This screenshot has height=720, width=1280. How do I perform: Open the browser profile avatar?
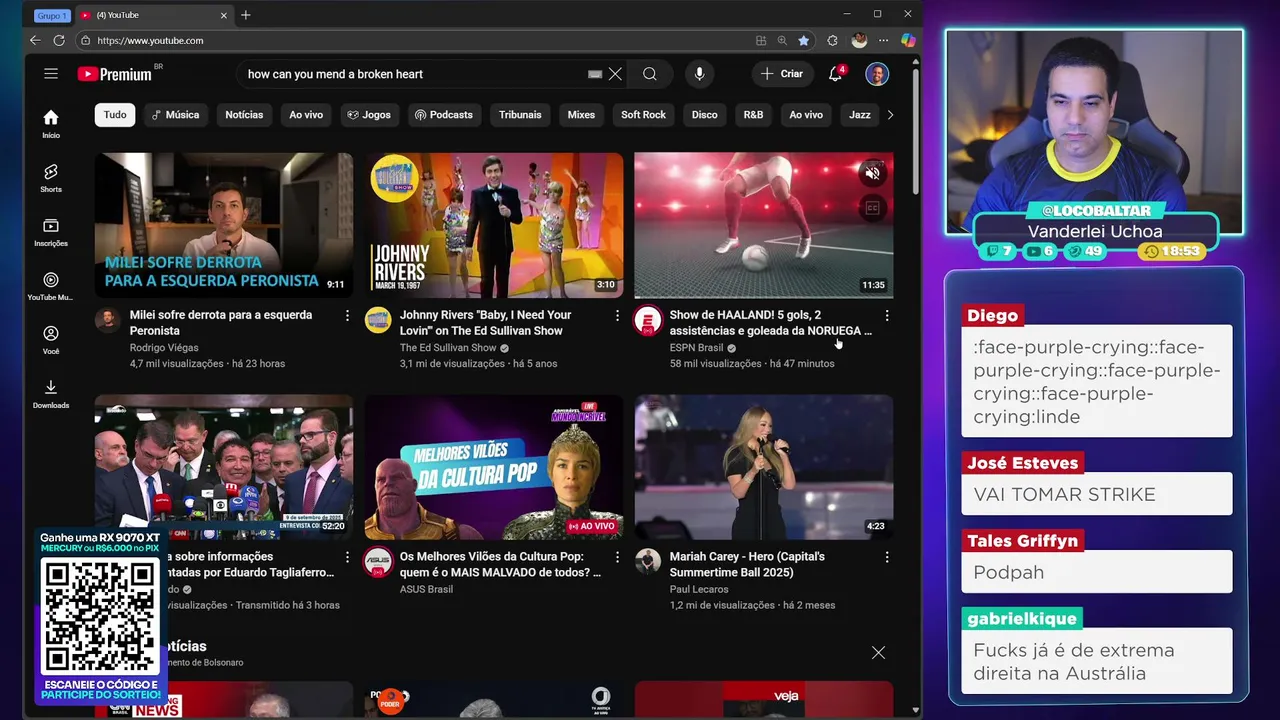click(859, 40)
